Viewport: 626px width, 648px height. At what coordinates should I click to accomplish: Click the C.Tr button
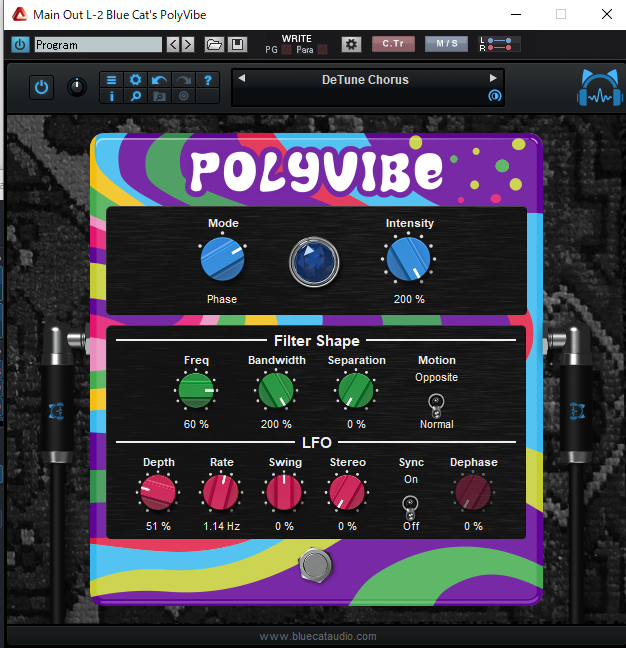tap(393, 44)
